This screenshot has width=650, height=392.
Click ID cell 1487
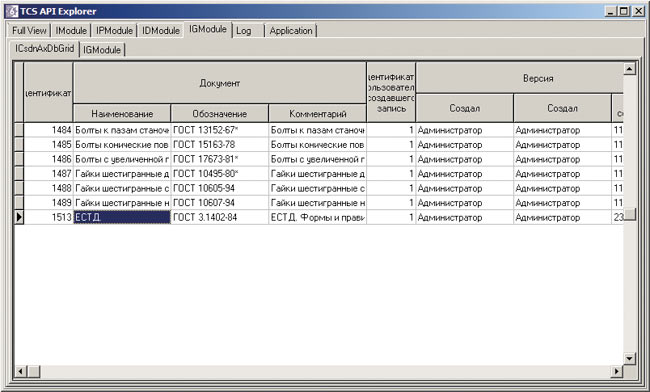[49, 174]
